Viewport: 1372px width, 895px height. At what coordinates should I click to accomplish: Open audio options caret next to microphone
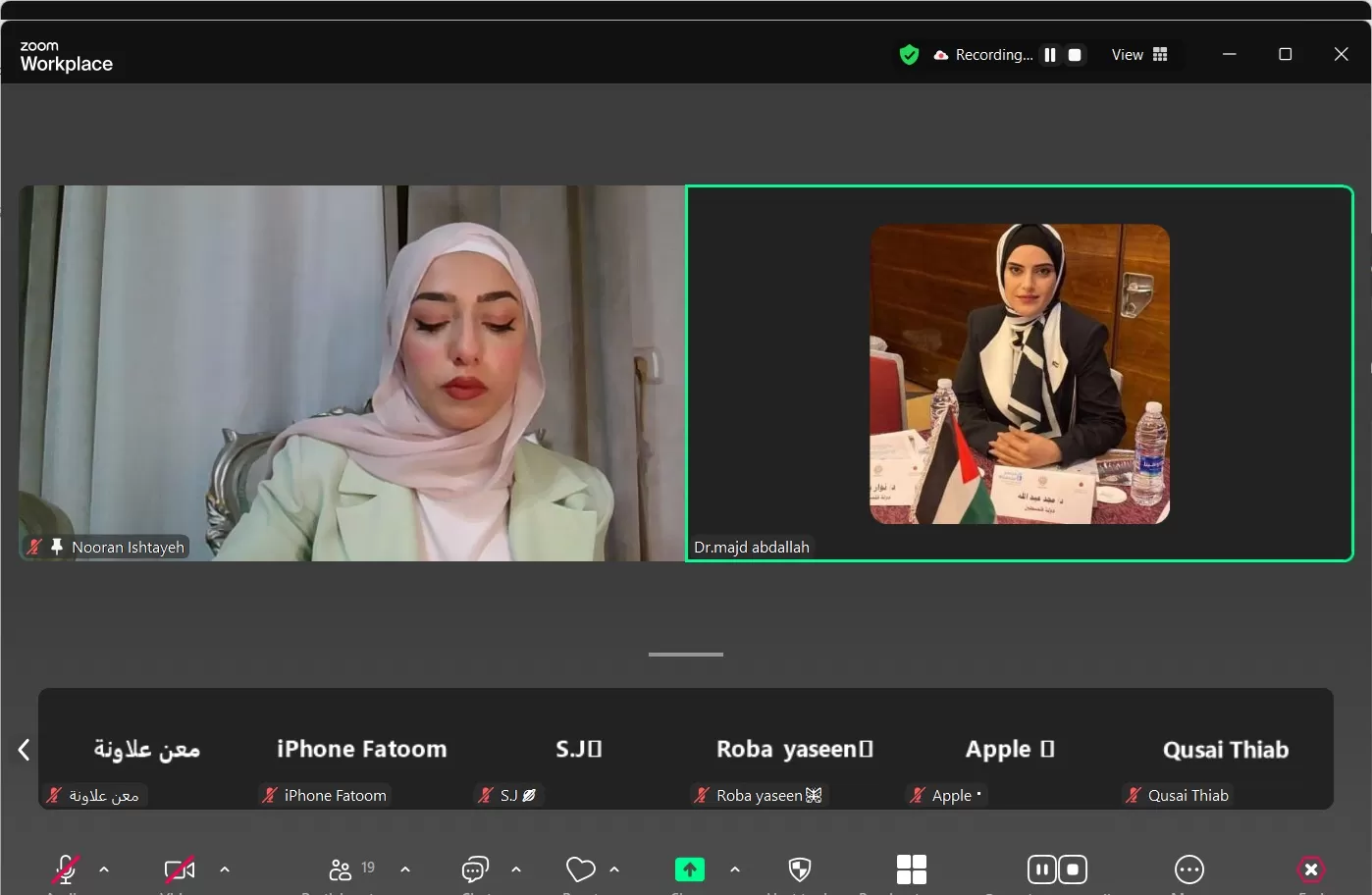pos(104,869)
